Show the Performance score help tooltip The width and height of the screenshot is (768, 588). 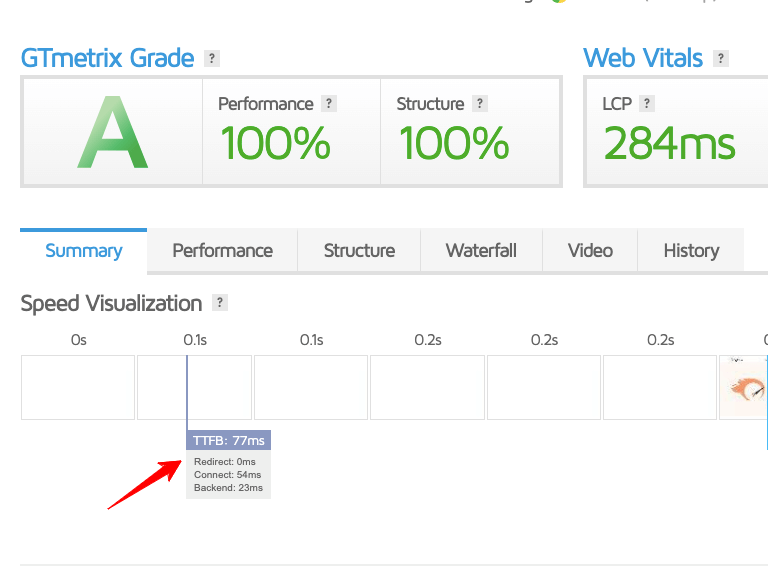[329, 103]
